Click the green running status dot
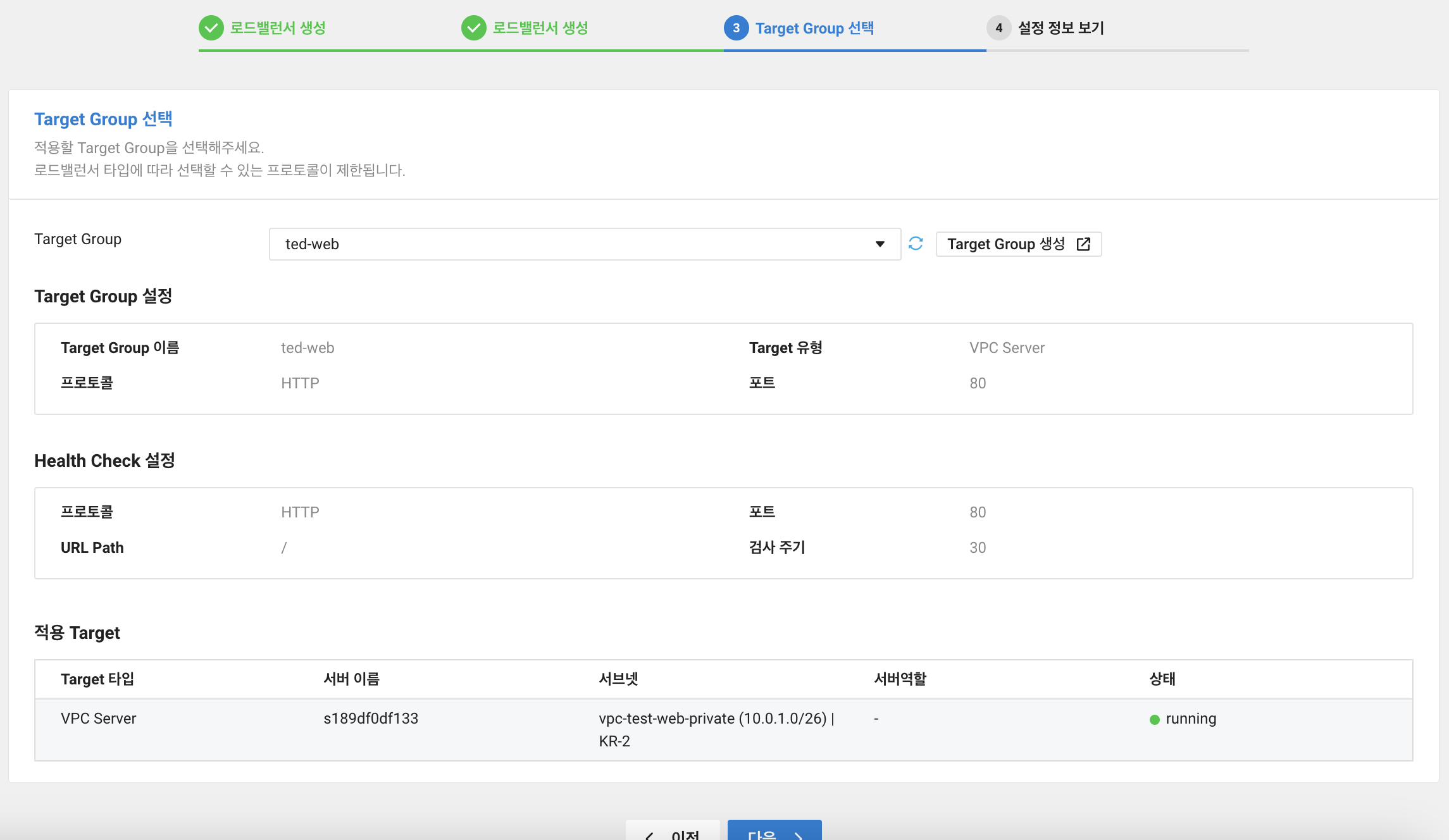Screen dimensions: 1449x840 (x=1155, y=720)
